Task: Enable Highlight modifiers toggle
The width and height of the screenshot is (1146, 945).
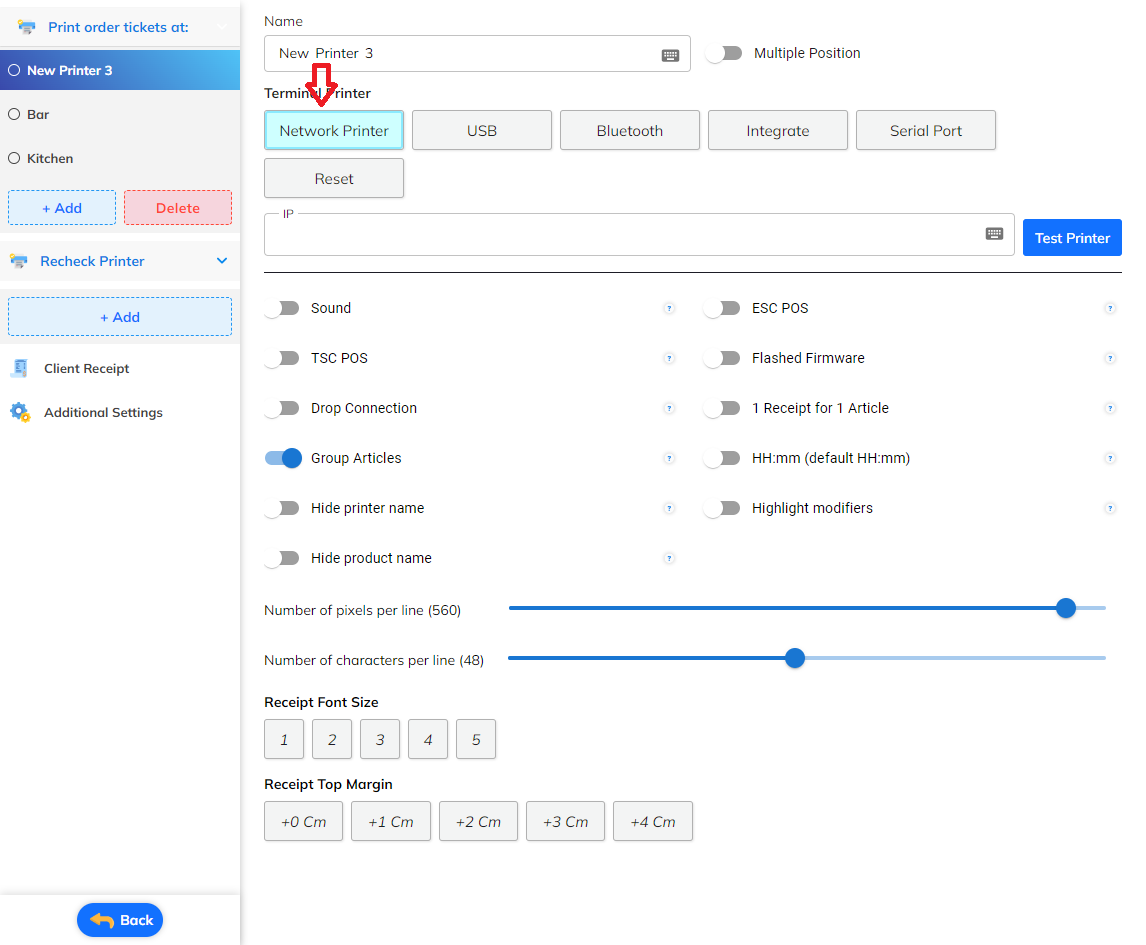Action: tap(722, 509)
